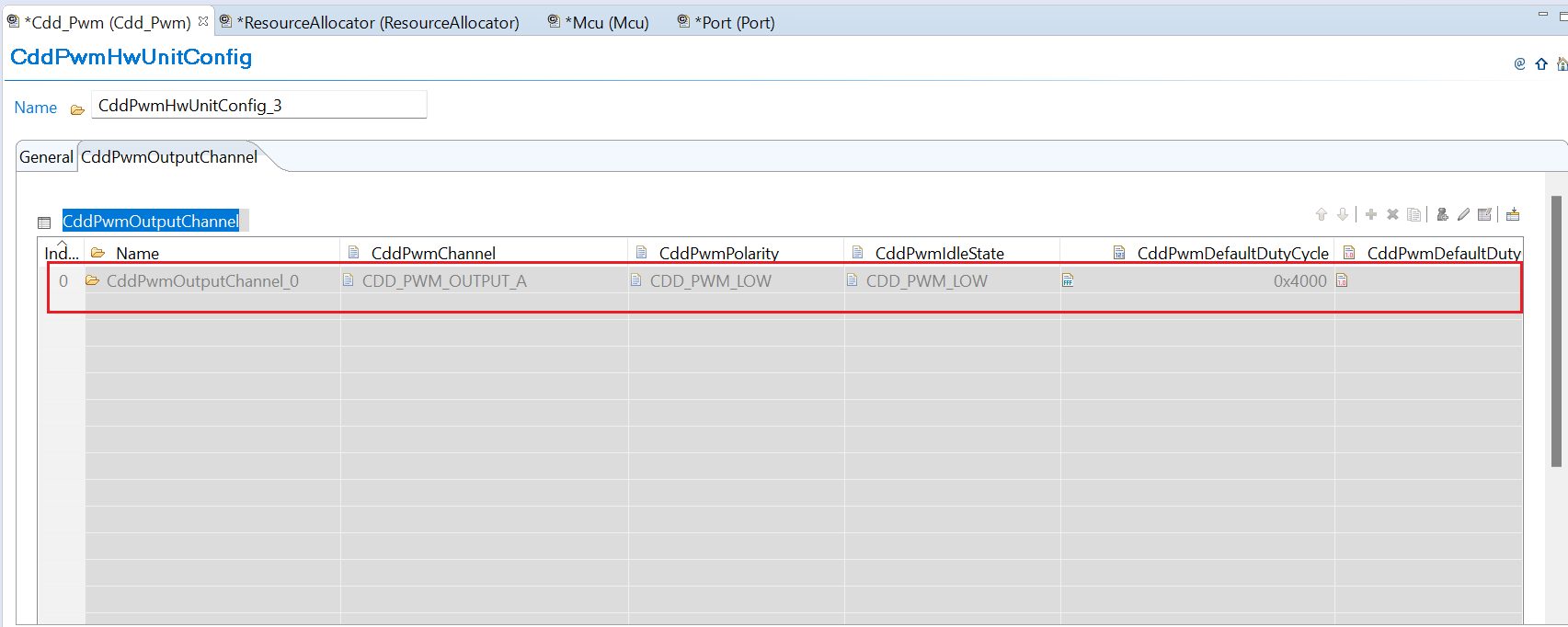
Task: Click the CddPwmDefaultDutyCycle column header
Action: coord(1197,253)
